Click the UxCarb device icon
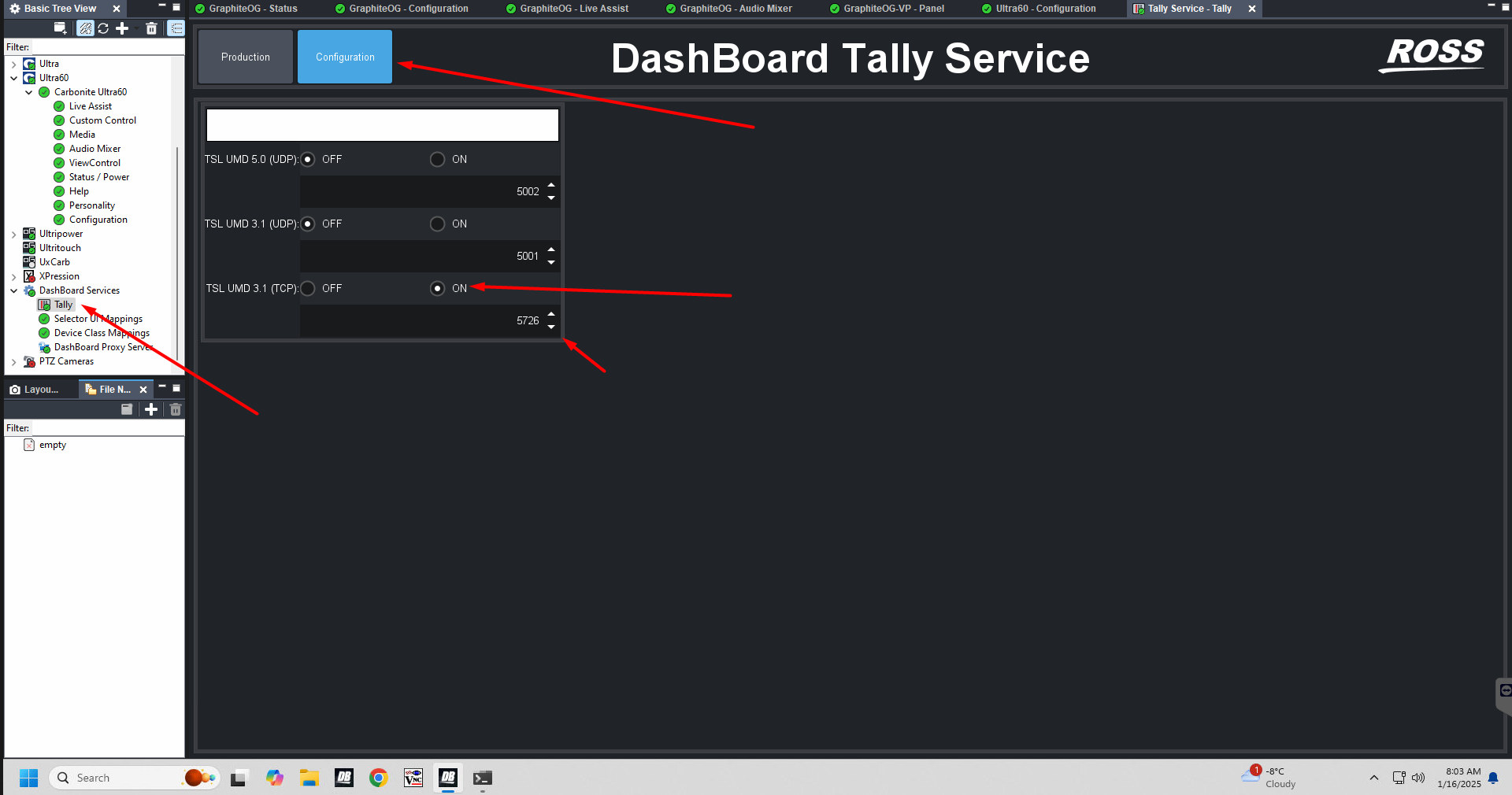This screenshot has height=795, width=1512. tap(29, 262)
